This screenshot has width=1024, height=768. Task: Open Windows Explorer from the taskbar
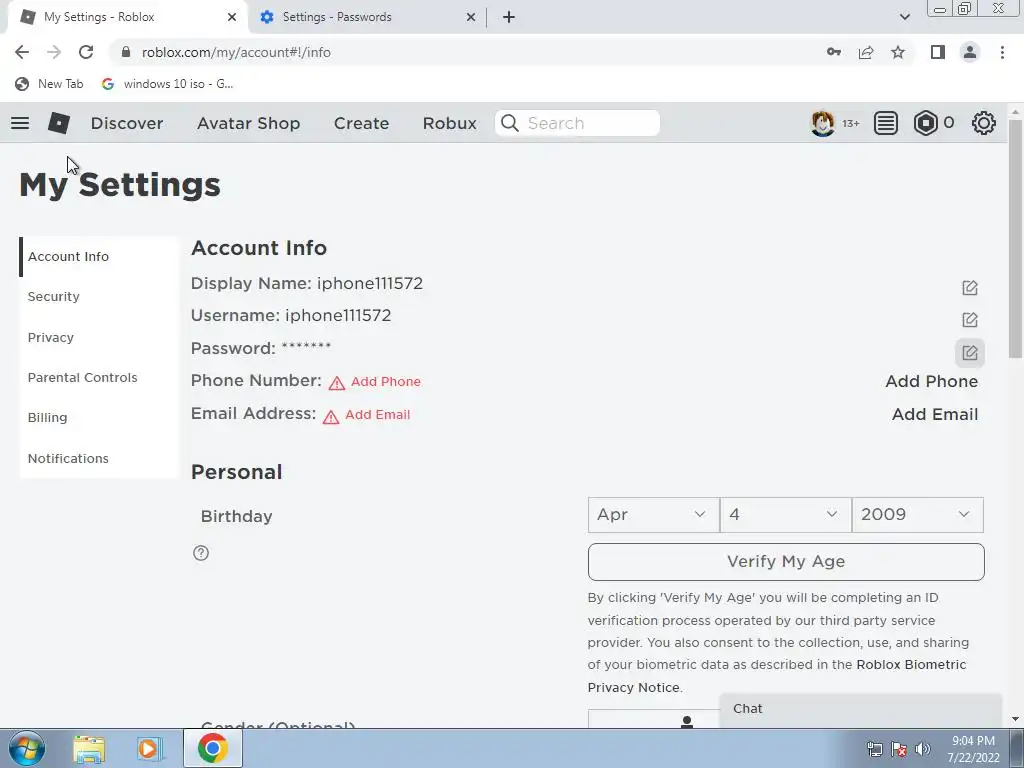(89, 749)
